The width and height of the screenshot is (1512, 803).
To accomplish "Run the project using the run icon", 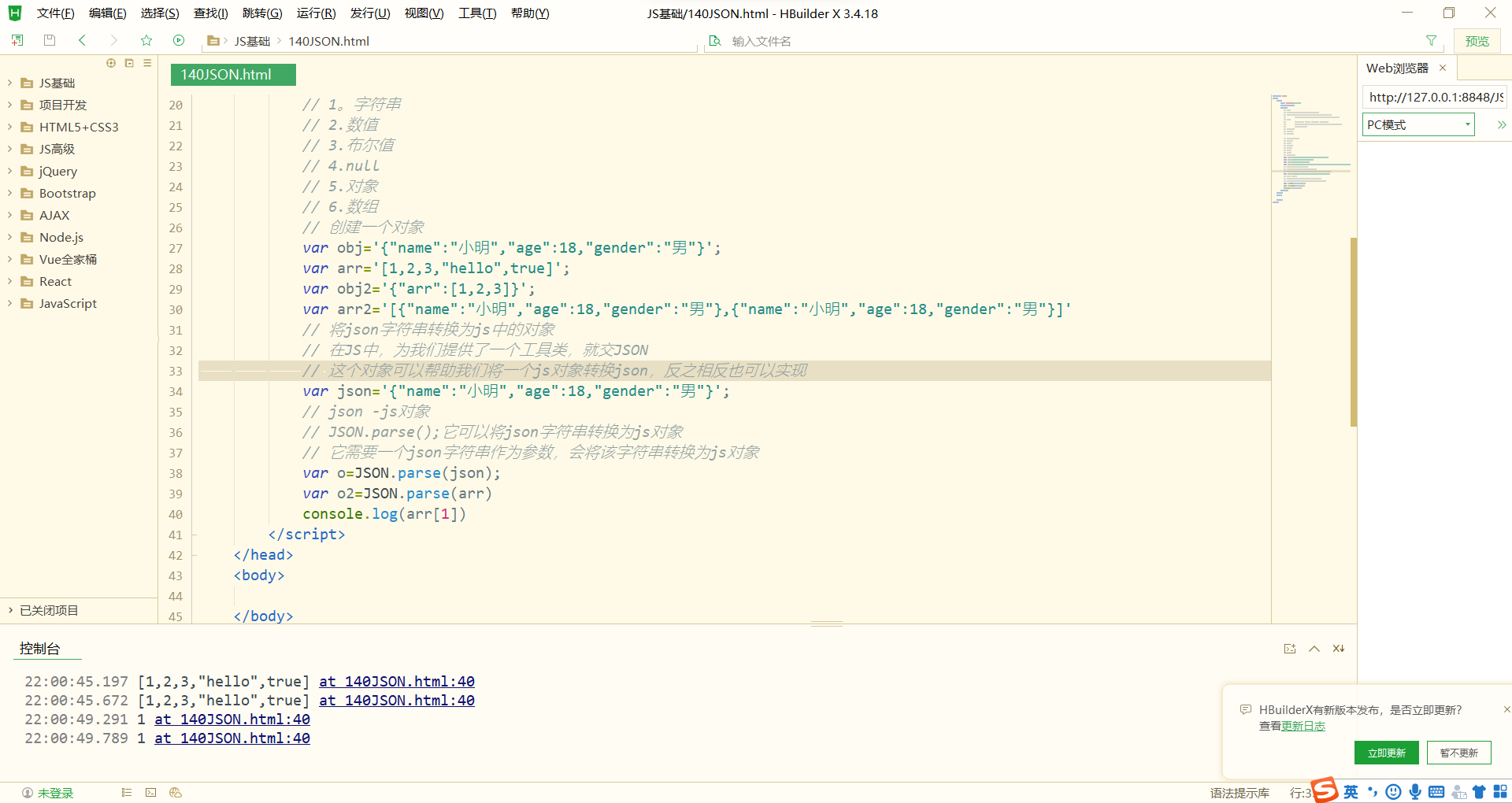I will click(179, 40).
